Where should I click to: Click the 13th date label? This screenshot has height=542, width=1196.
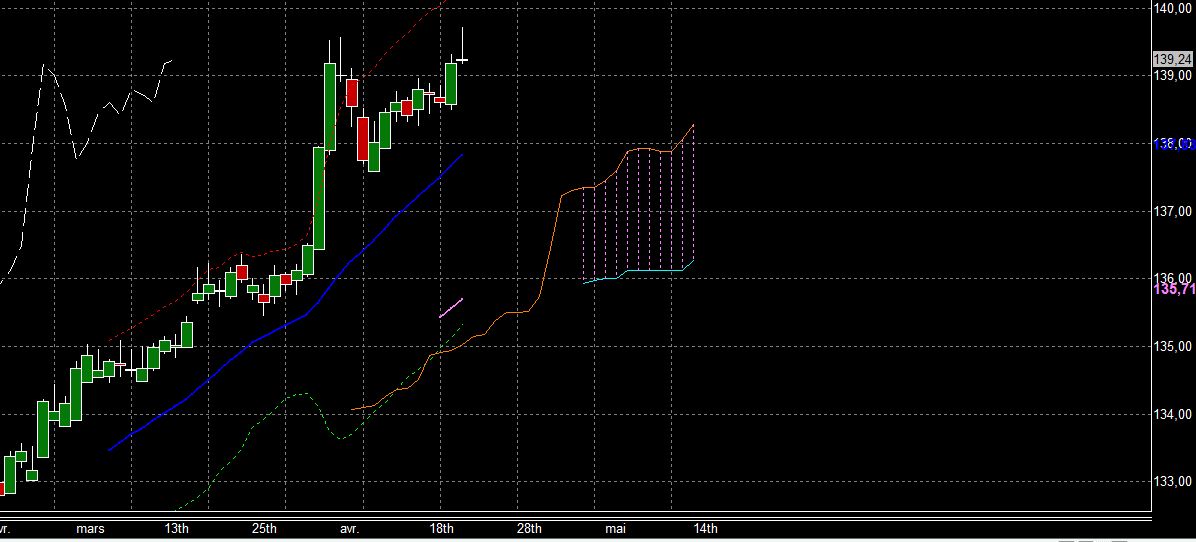click(x=176, y=528)
